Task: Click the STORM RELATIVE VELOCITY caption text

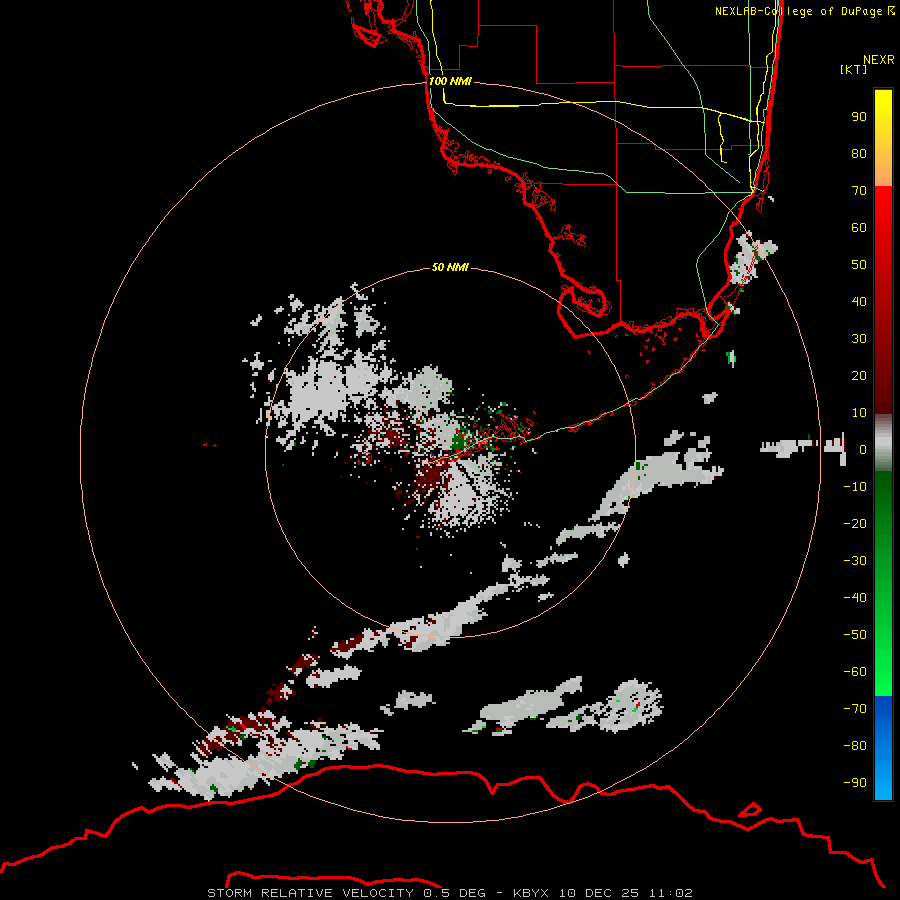Action: [x=310, y=893]
